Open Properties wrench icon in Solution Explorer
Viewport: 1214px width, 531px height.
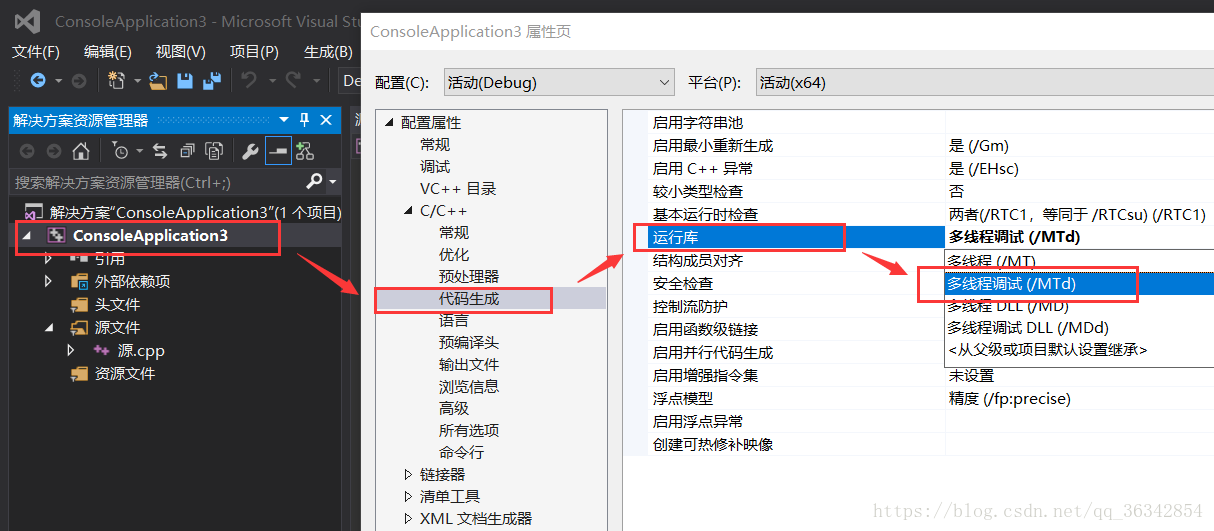point(251,151)
